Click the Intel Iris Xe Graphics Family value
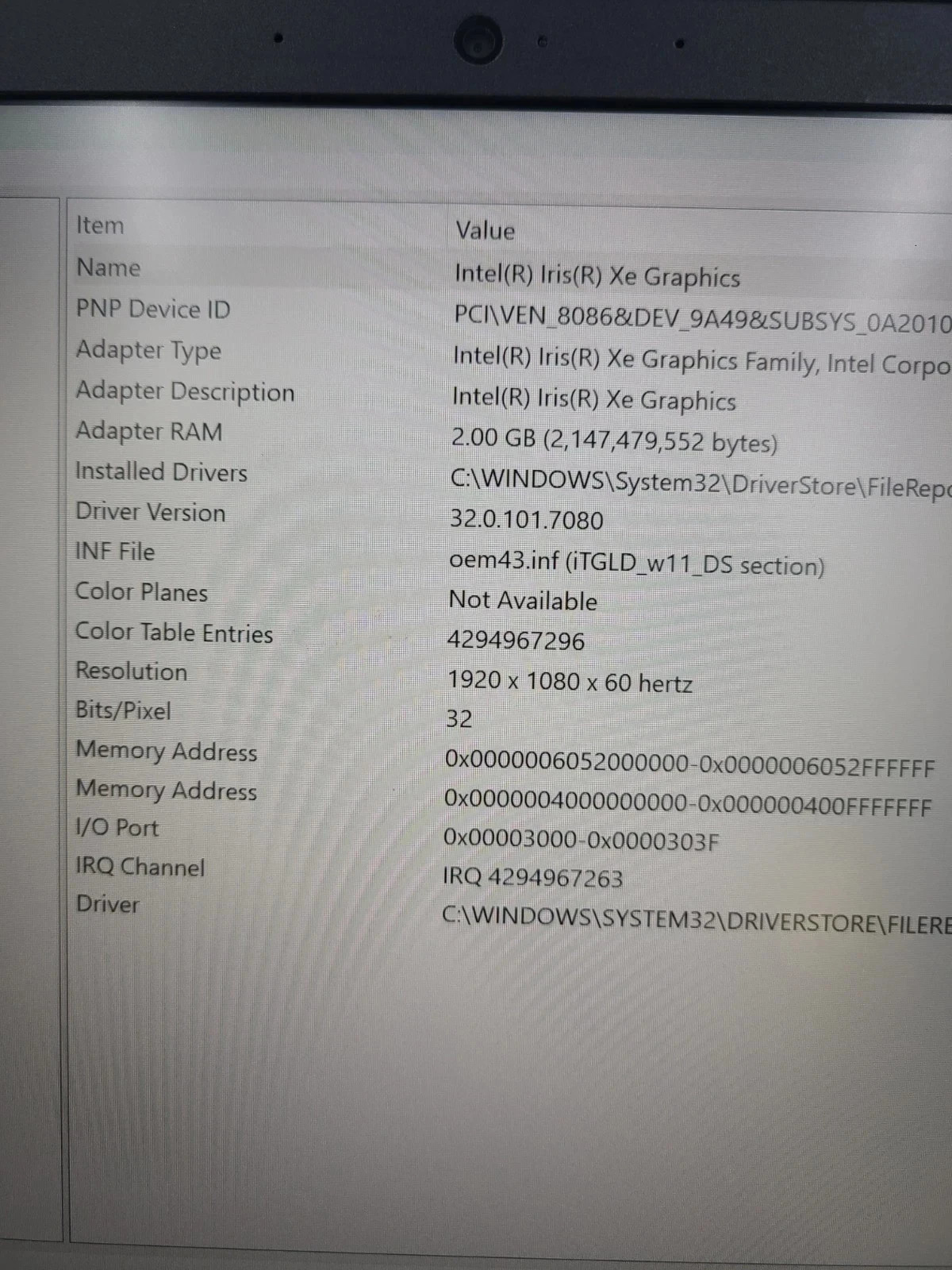The height and width of the screenshot is (1270, 952). (701, 360)
